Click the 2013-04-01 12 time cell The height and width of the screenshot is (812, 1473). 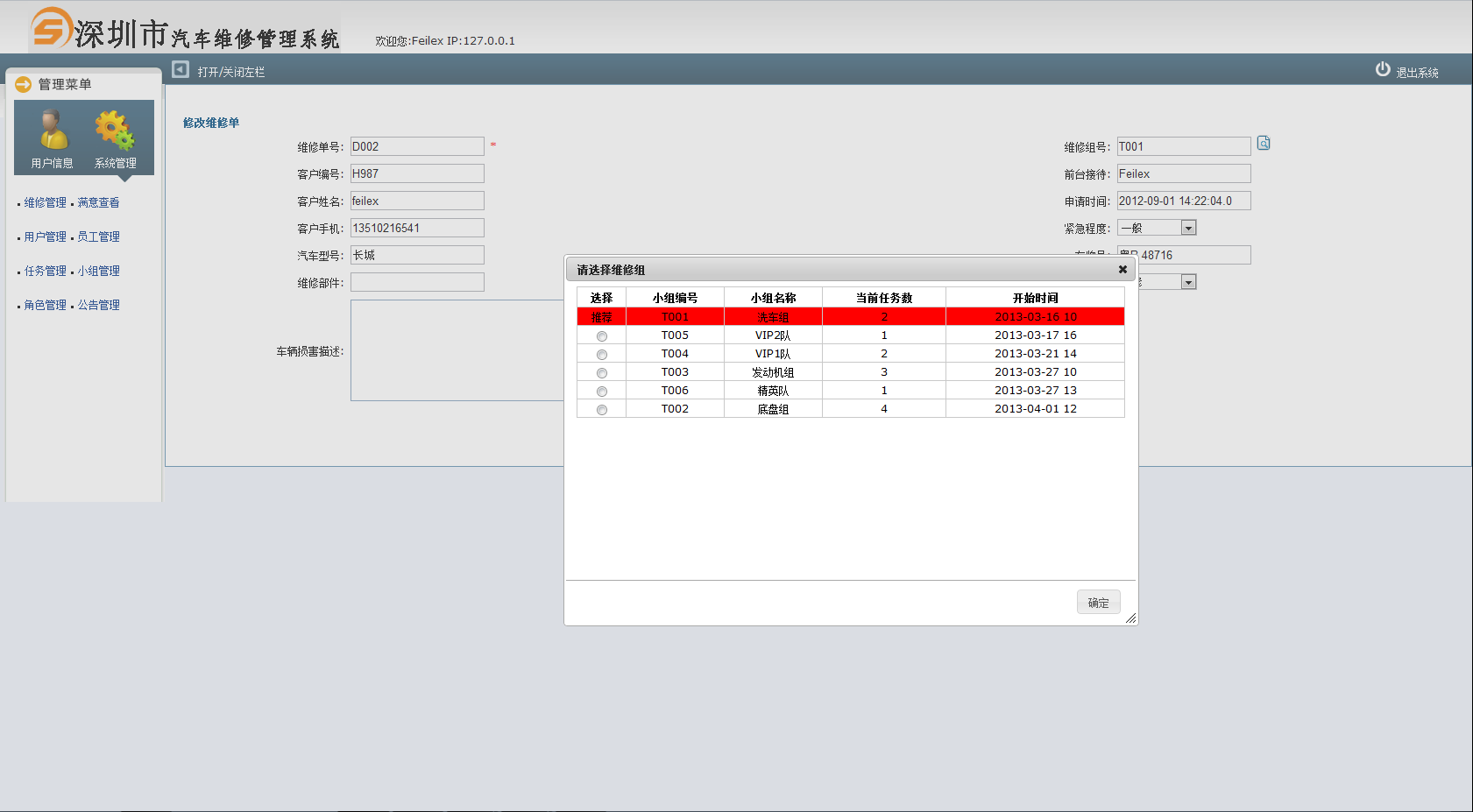point(1035,409)
